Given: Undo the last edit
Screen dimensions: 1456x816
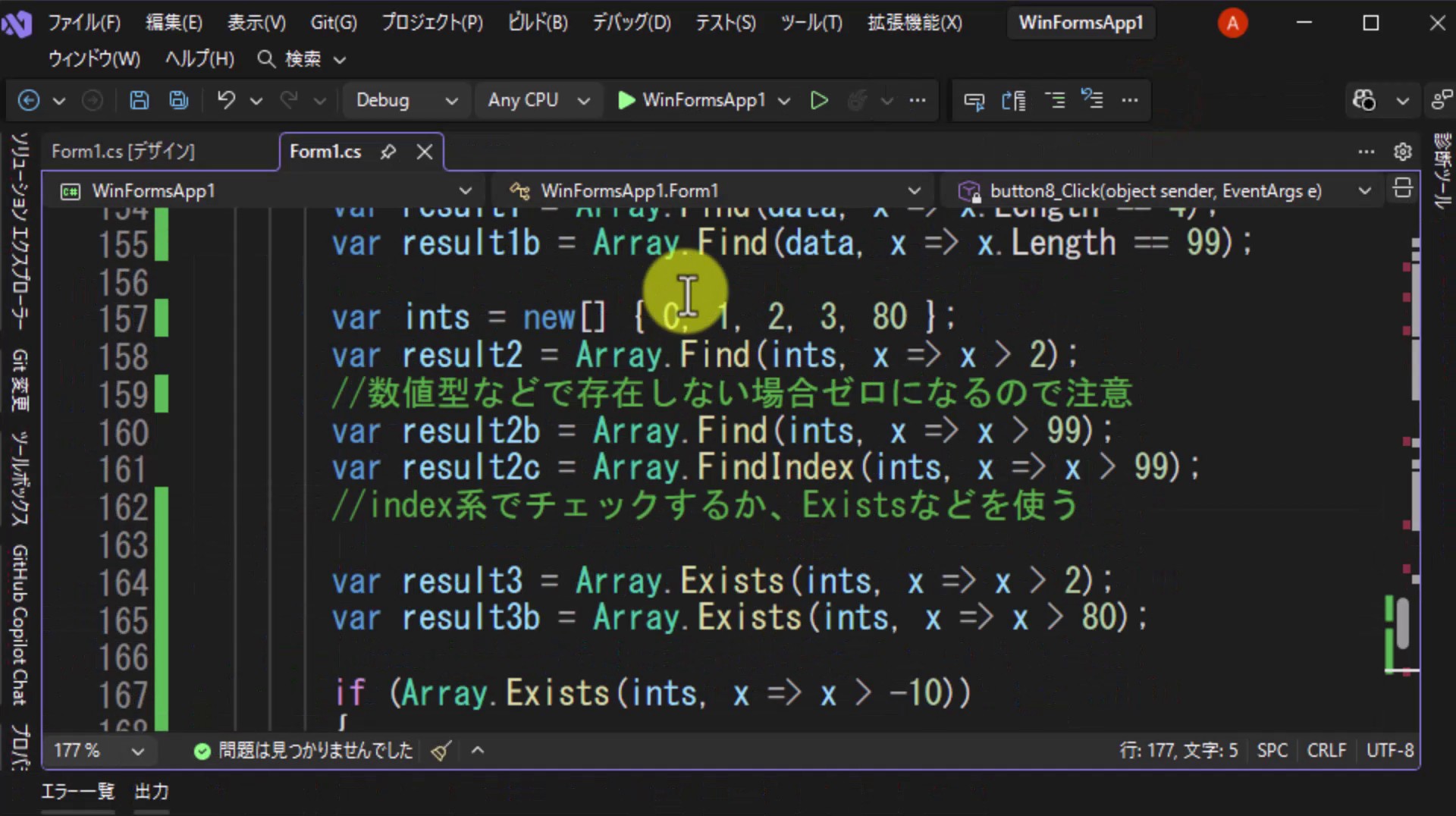Looking at the screenshot, I should click(226, 100).
